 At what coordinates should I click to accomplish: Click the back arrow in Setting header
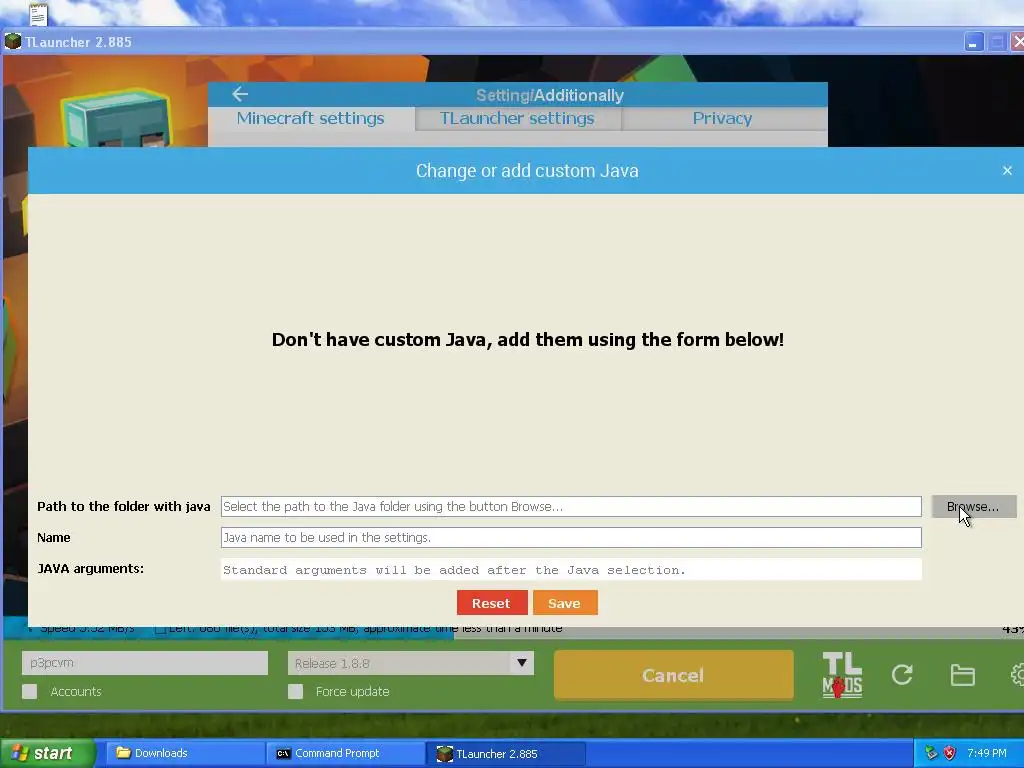[x=240, y=94]
